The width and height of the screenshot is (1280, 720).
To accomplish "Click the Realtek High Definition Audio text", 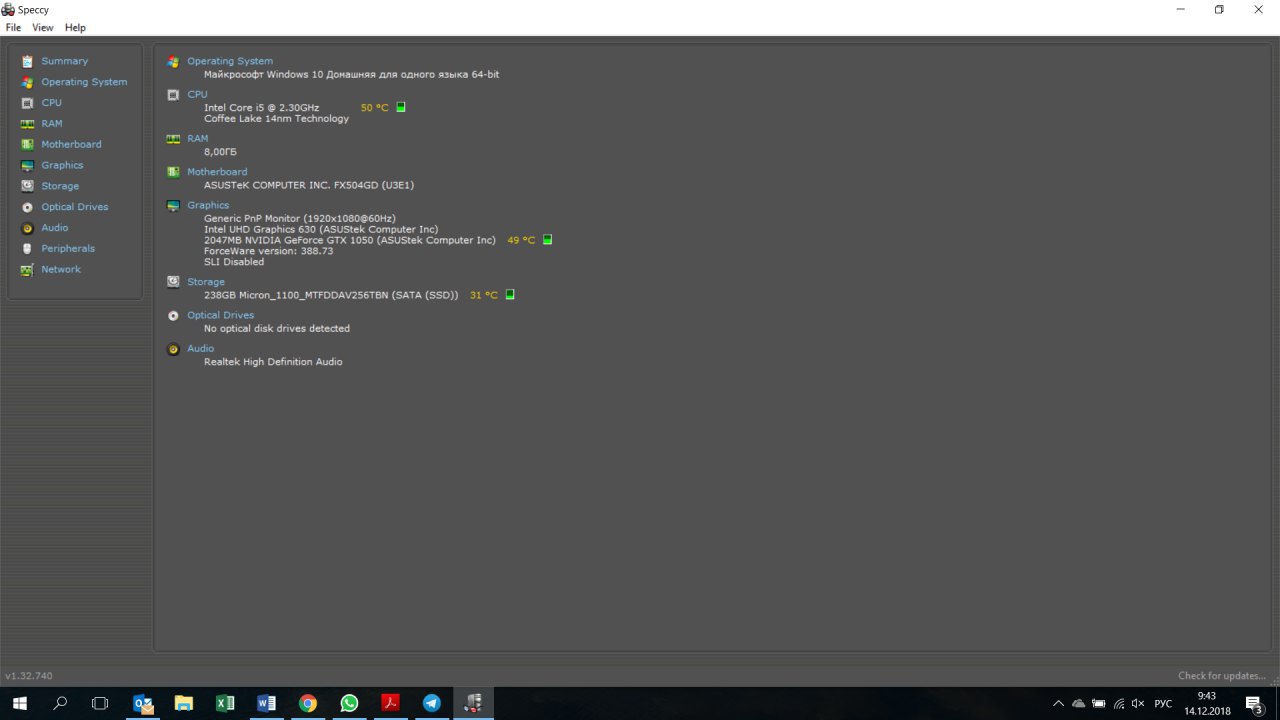I will 273,362.
